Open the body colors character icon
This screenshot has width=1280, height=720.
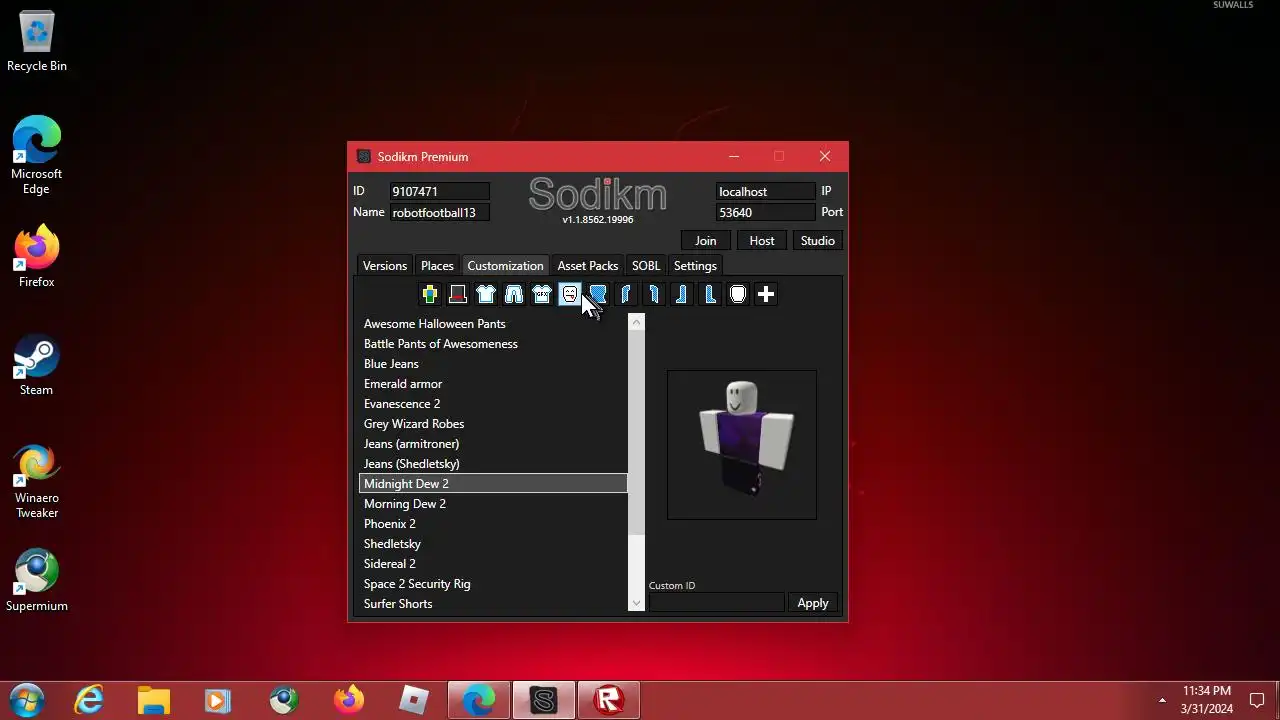(x=430, y=294)
